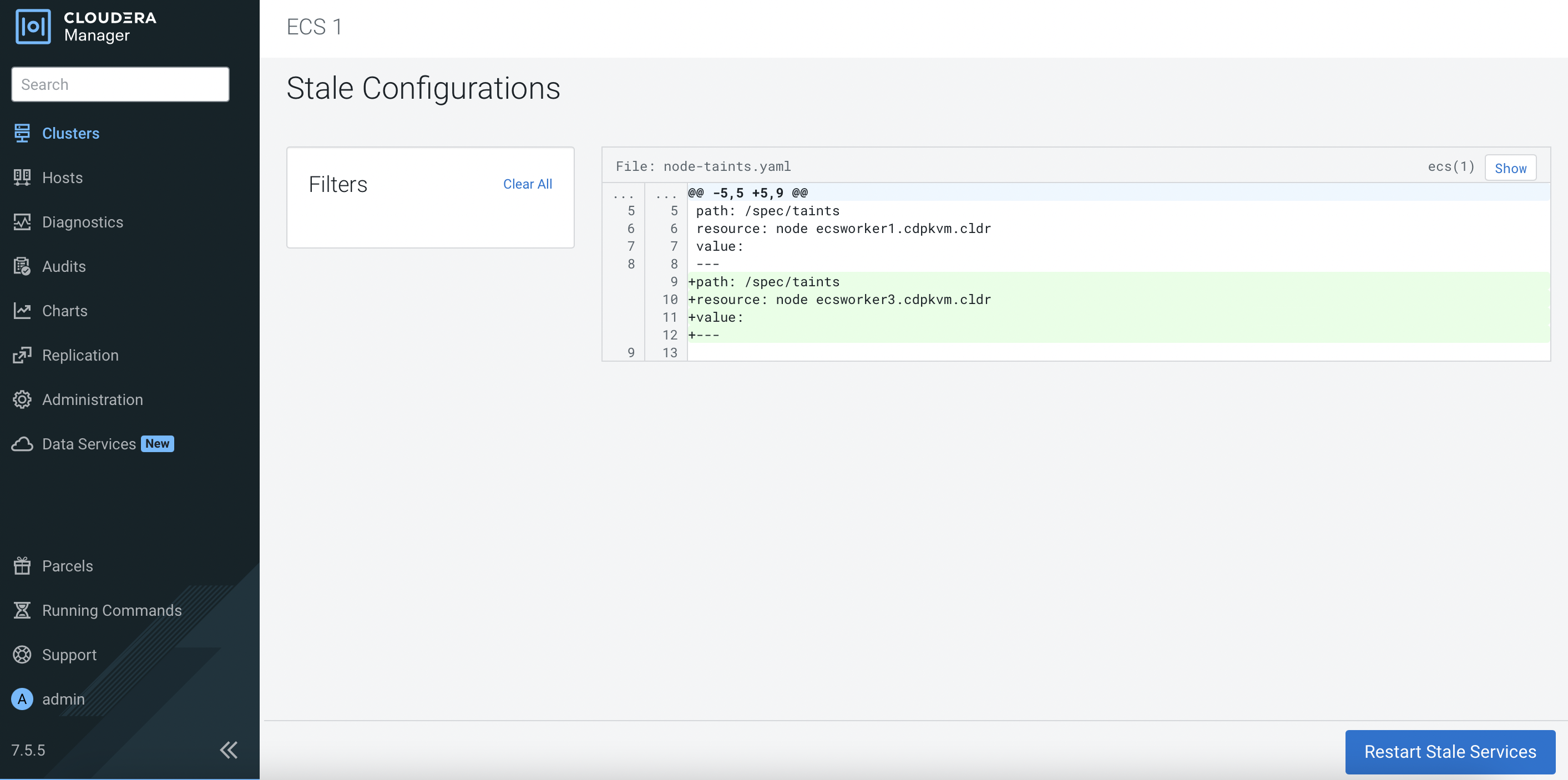Focus the Search input field

point(120,84)
